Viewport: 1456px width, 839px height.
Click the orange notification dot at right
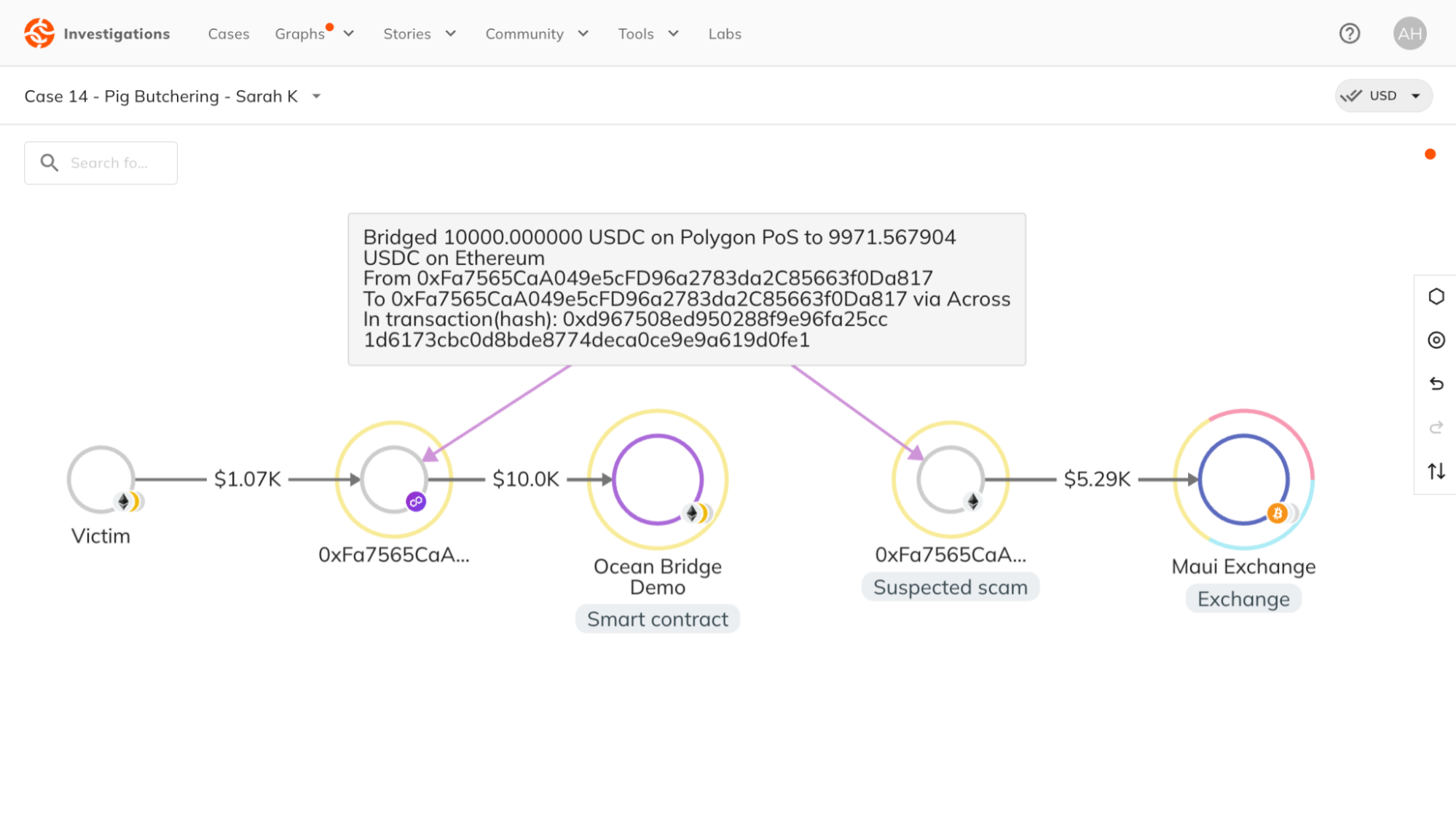tap(1430, 154)
